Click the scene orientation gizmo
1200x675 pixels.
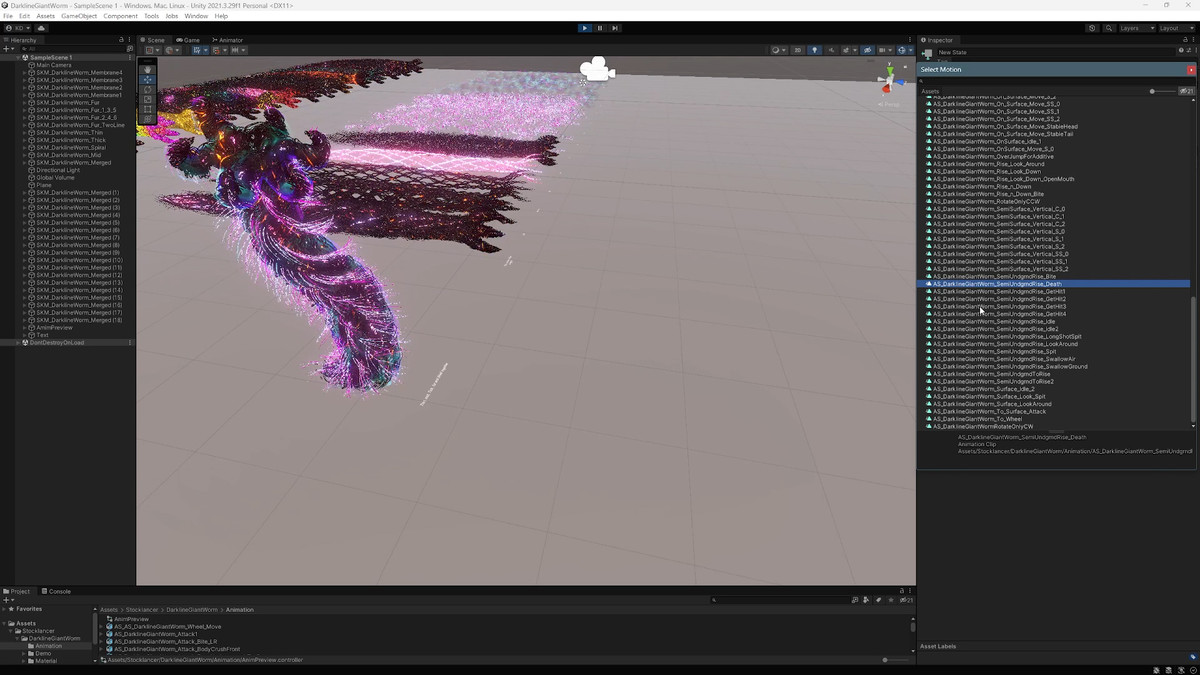(888, 80)
